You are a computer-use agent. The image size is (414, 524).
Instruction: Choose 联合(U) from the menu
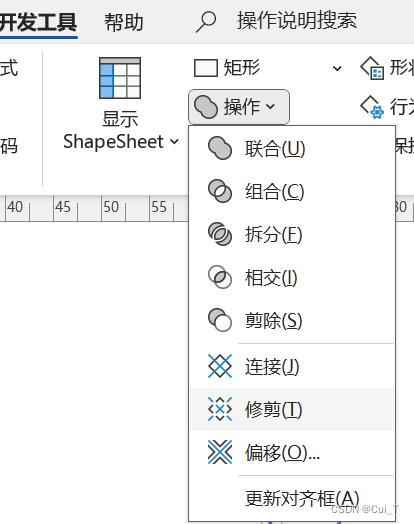coord(292,148)
